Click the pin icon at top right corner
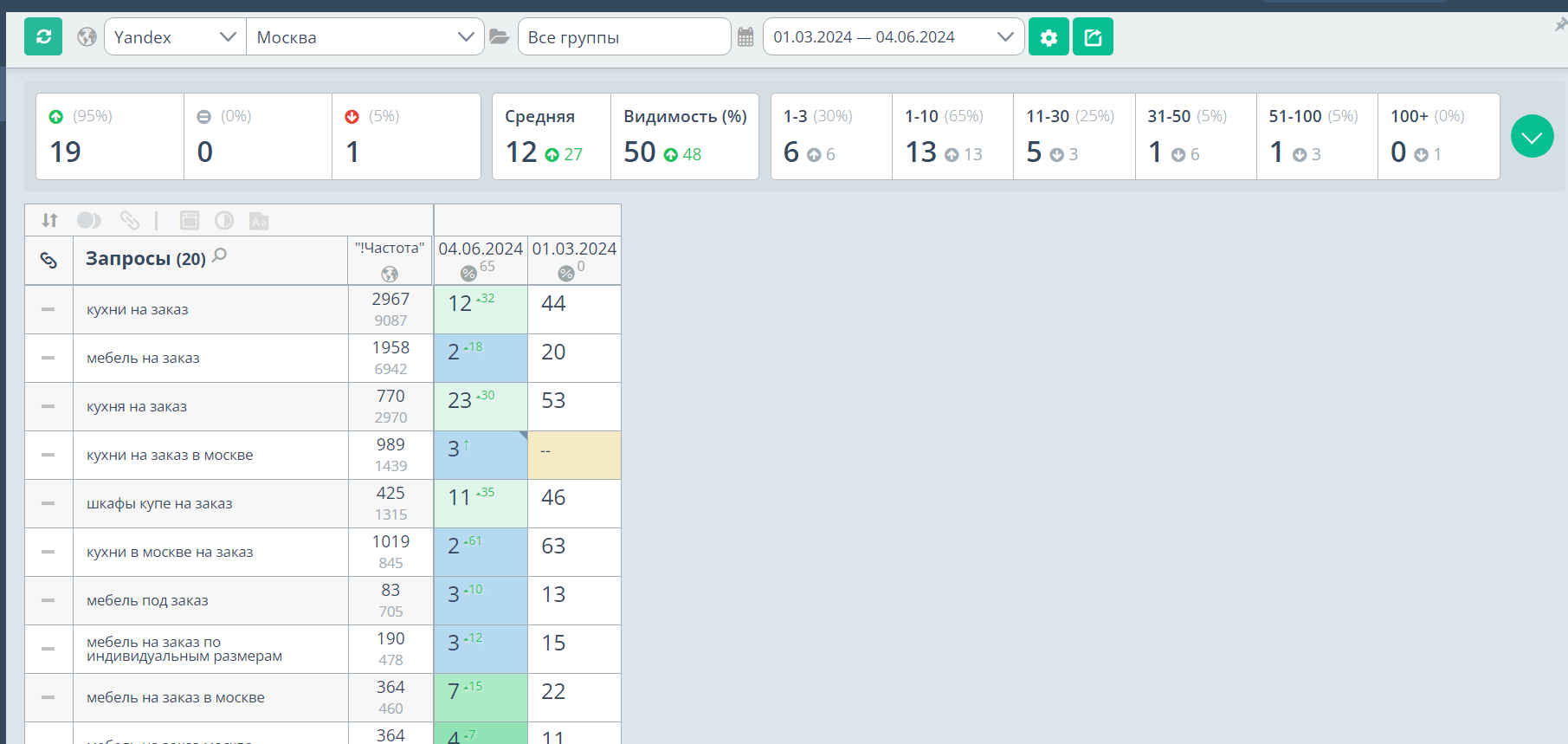 click(1560, 24)
